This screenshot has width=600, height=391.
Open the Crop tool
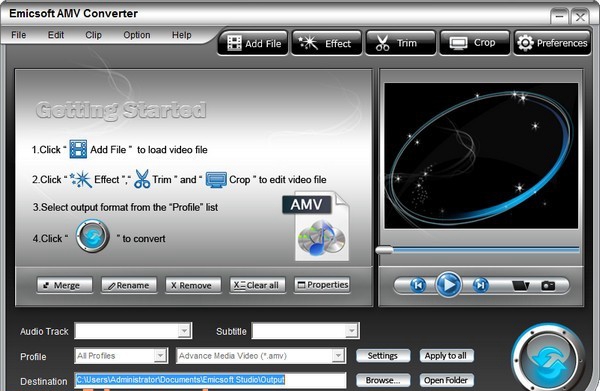tap(474, 43)
